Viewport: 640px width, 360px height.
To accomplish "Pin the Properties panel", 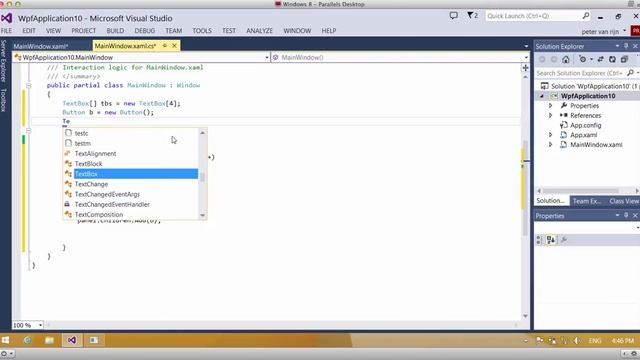I will [x=626, y=215].
